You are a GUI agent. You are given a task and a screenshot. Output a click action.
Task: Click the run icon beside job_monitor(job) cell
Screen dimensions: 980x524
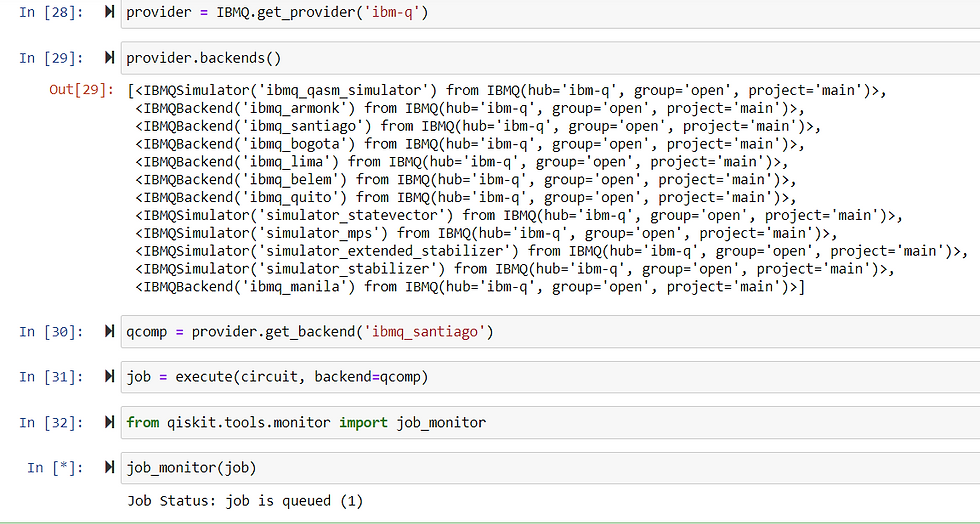109,468
